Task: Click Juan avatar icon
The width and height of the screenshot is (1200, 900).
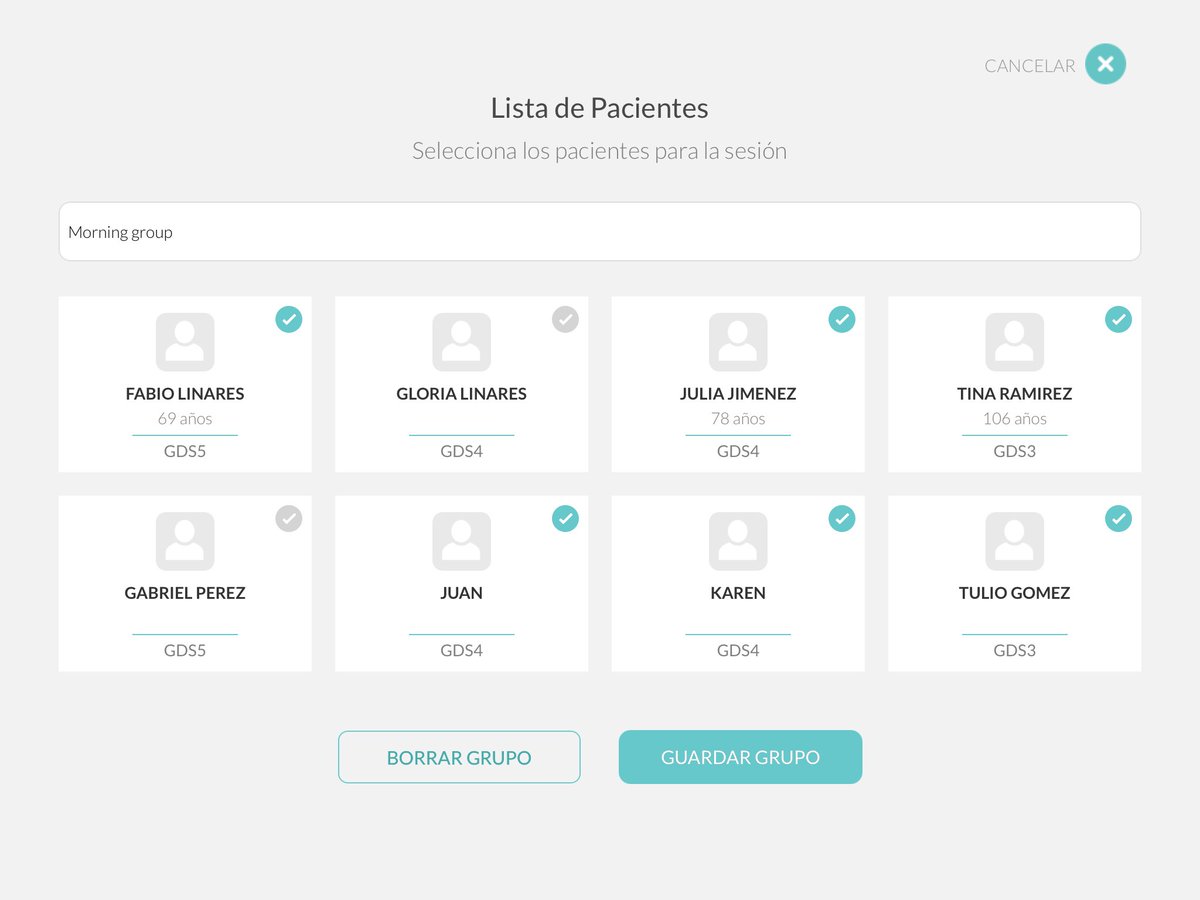Action: (x=461, y=541)
